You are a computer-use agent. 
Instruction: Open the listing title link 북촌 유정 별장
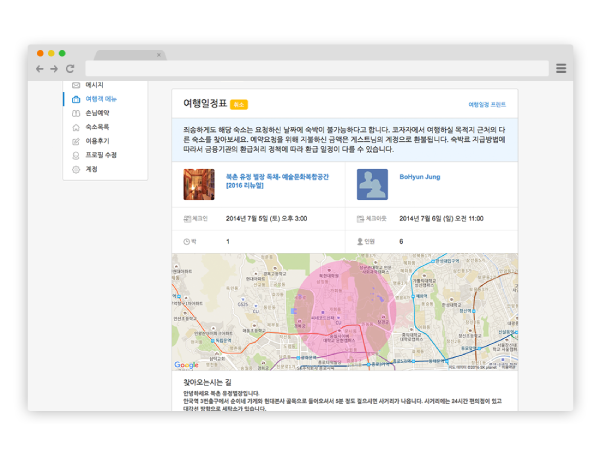tap(277, 181)
